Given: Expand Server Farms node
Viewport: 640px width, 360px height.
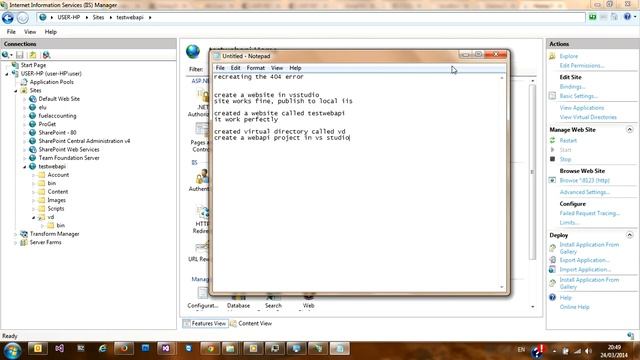Looking at the screenshot, I should pos(16,242).
